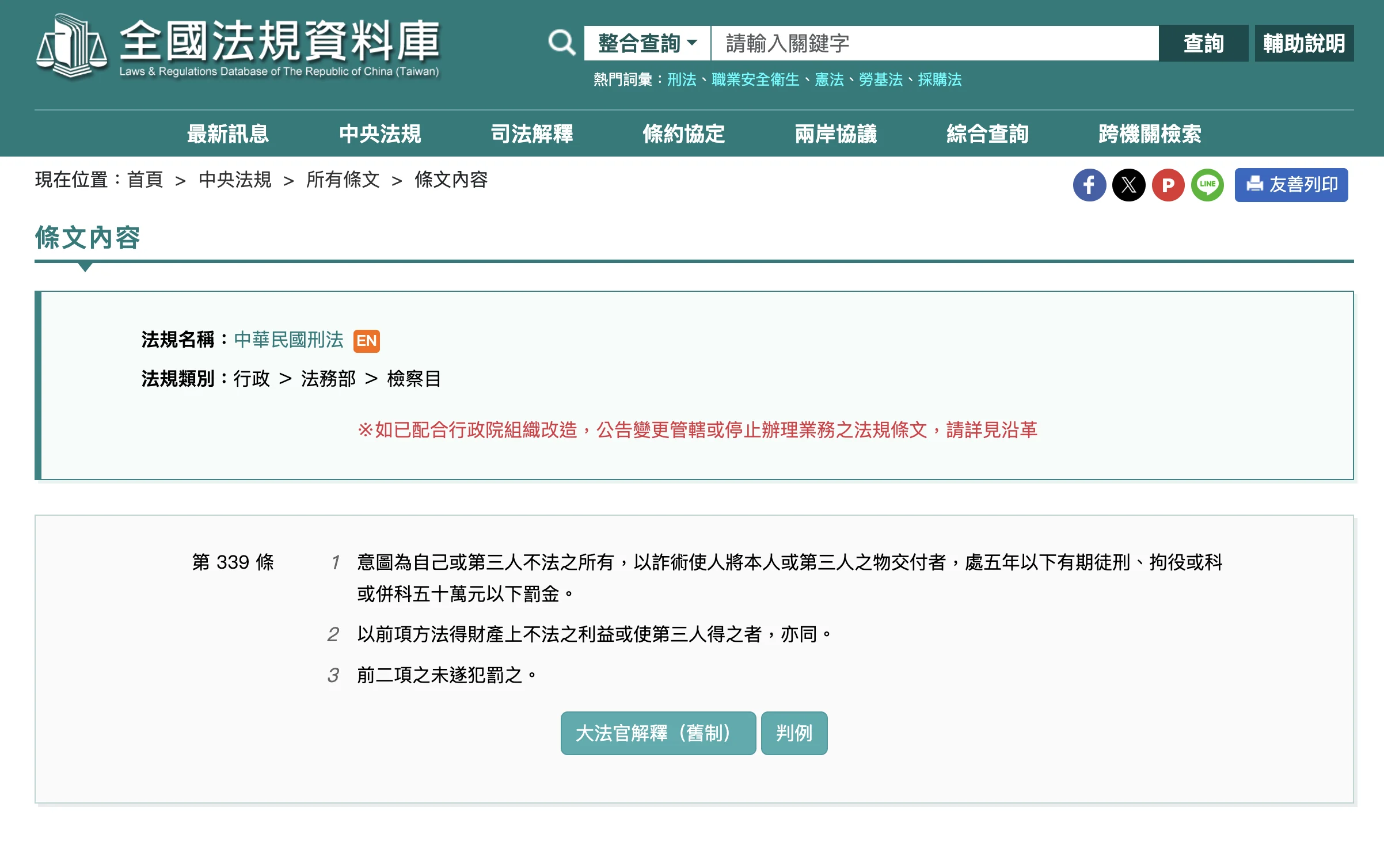Image resolution: width=1384 pixels, height=868 pixels.
Task: Click 條文內容 in breadcrumb
Action: coord(451,180)
